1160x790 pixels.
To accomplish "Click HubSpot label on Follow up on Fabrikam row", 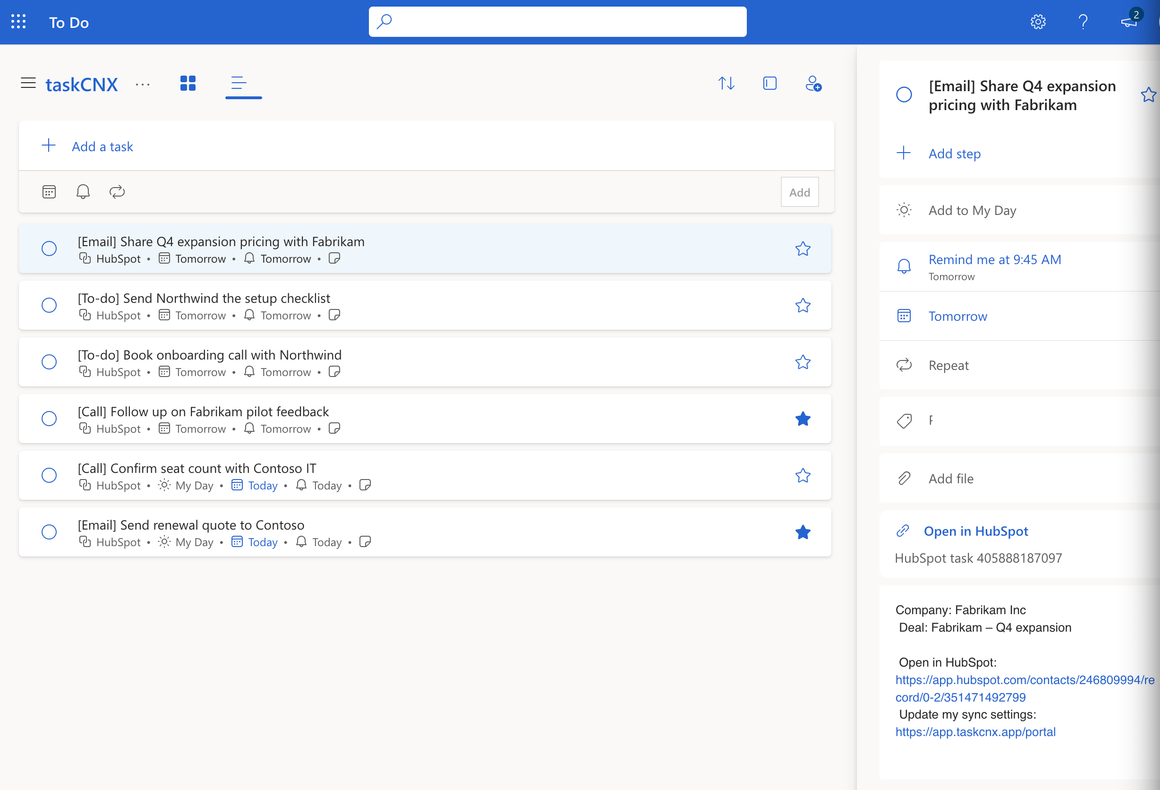I will tap(118, 429).
